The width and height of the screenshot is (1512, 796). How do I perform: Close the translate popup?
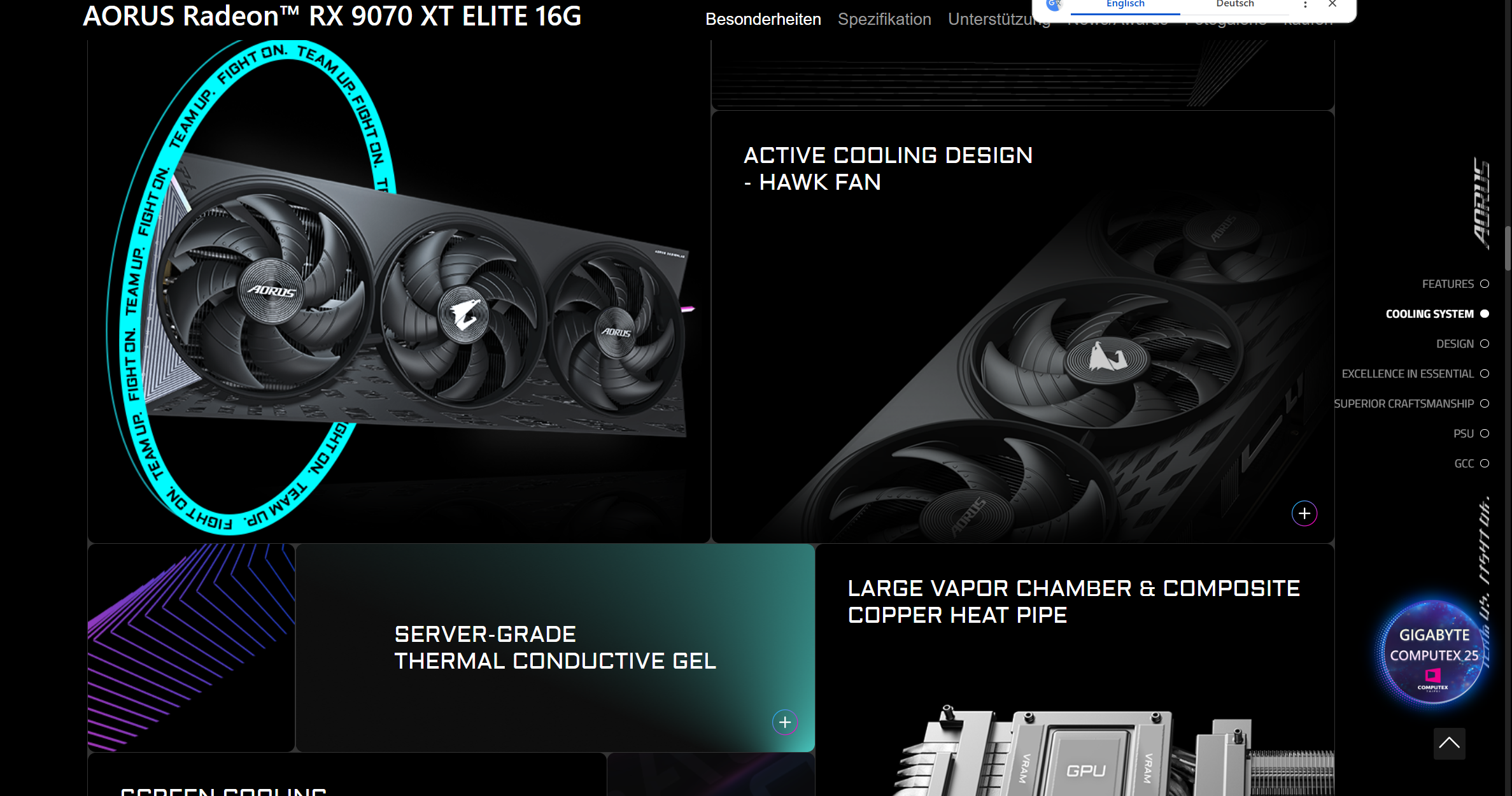coord(1332,4)
